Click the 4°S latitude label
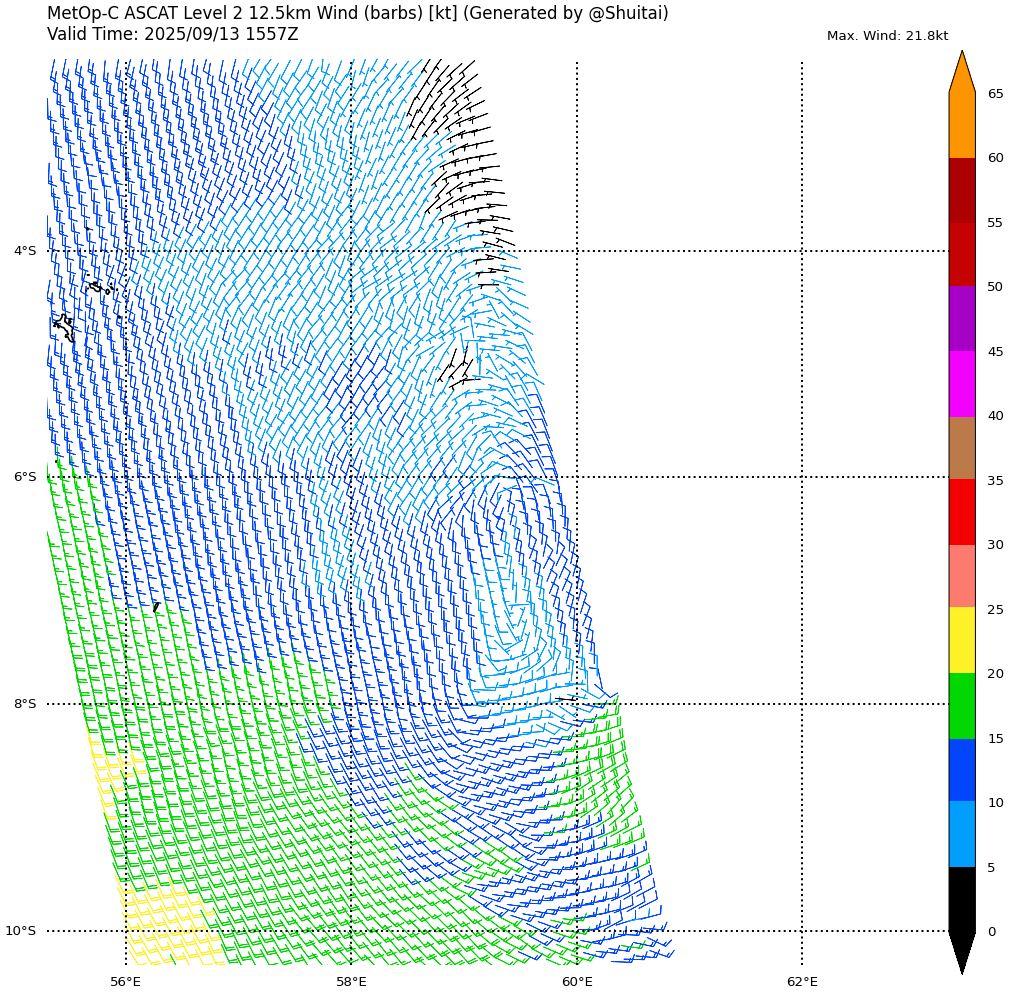Image resolution: width=1009 pixels, height=993 pixels. tap(25, 250)
